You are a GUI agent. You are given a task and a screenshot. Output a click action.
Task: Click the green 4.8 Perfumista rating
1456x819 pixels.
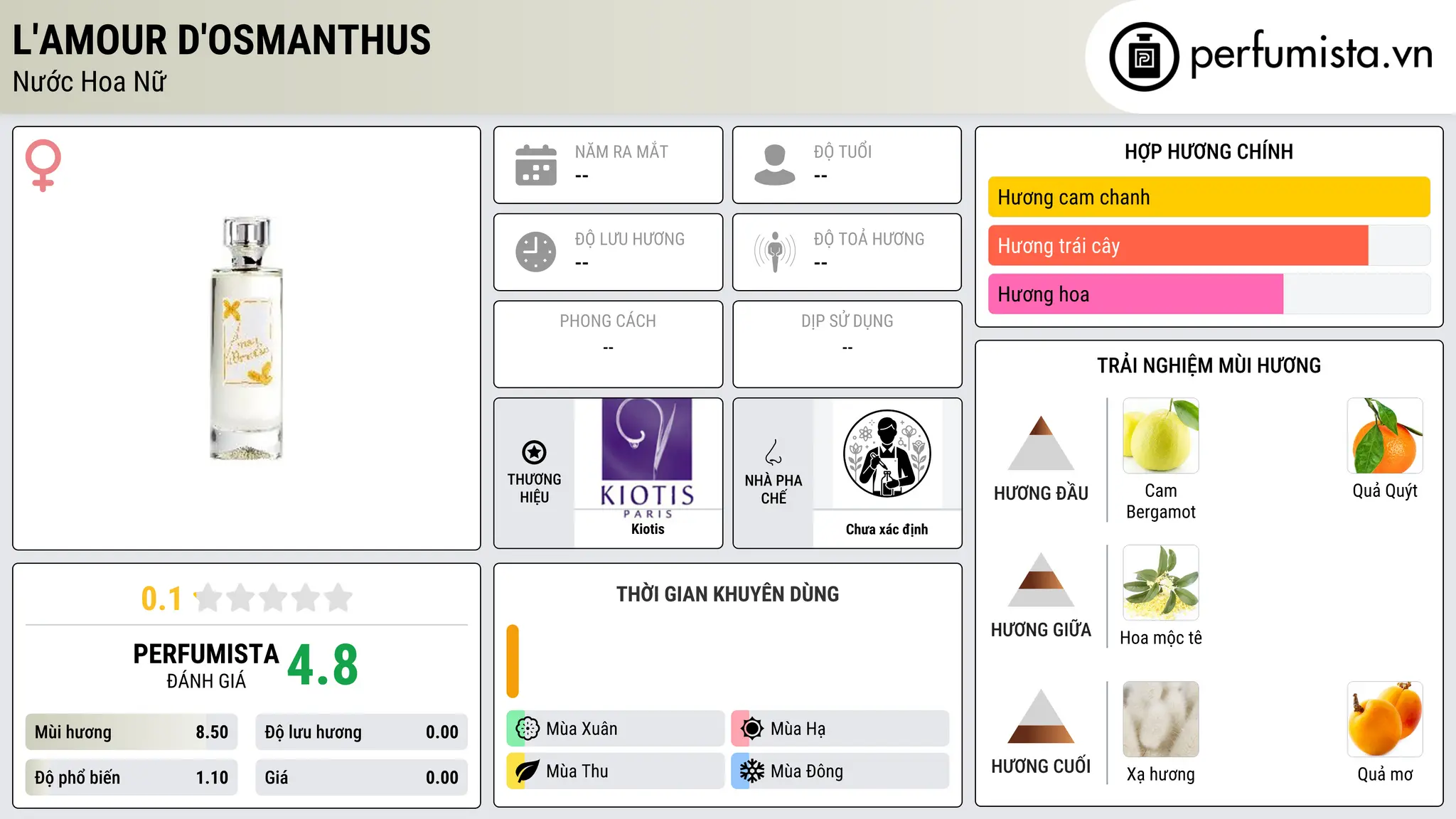pos(323,665)
